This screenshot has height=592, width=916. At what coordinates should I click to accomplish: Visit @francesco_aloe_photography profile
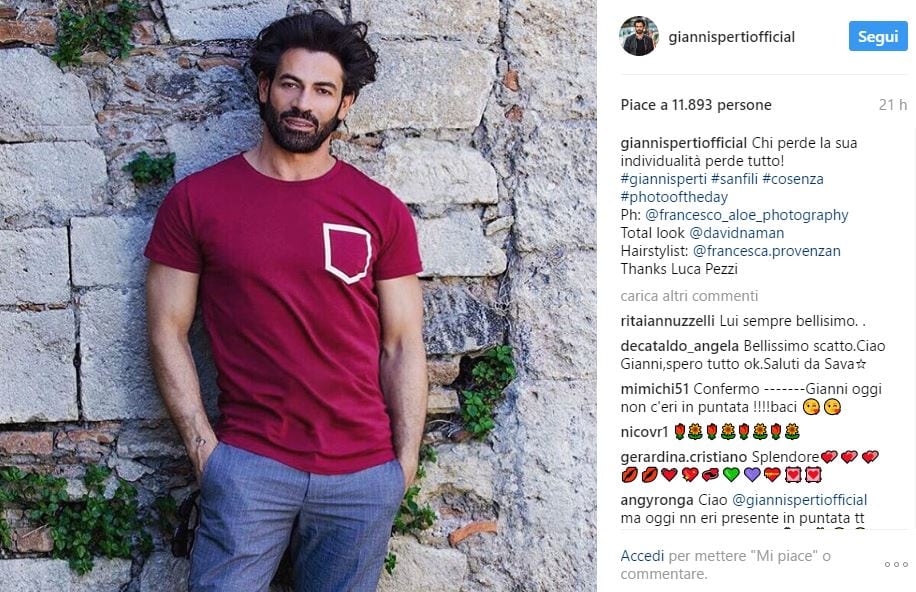747,215
